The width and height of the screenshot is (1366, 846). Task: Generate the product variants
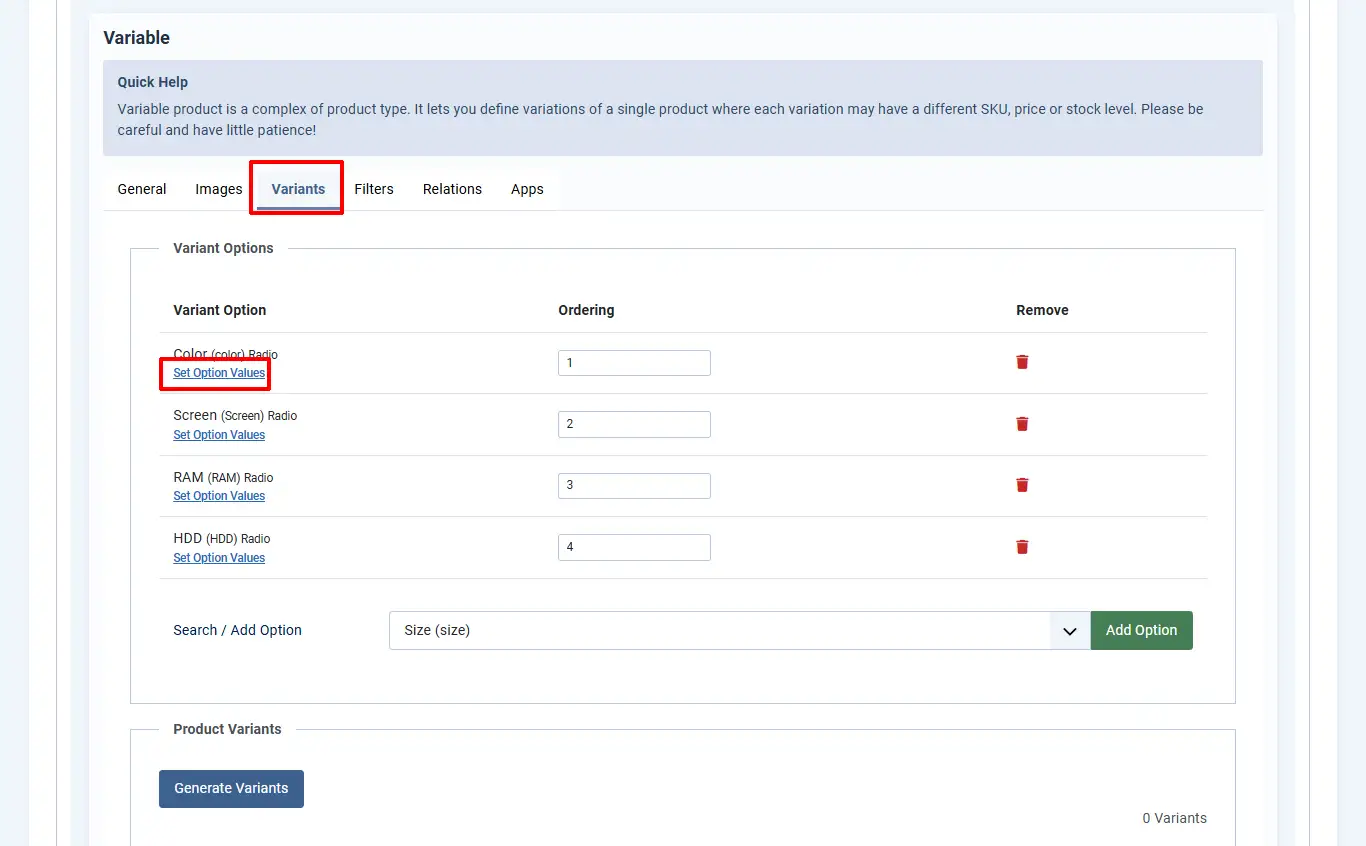click(x=231, y=788)
